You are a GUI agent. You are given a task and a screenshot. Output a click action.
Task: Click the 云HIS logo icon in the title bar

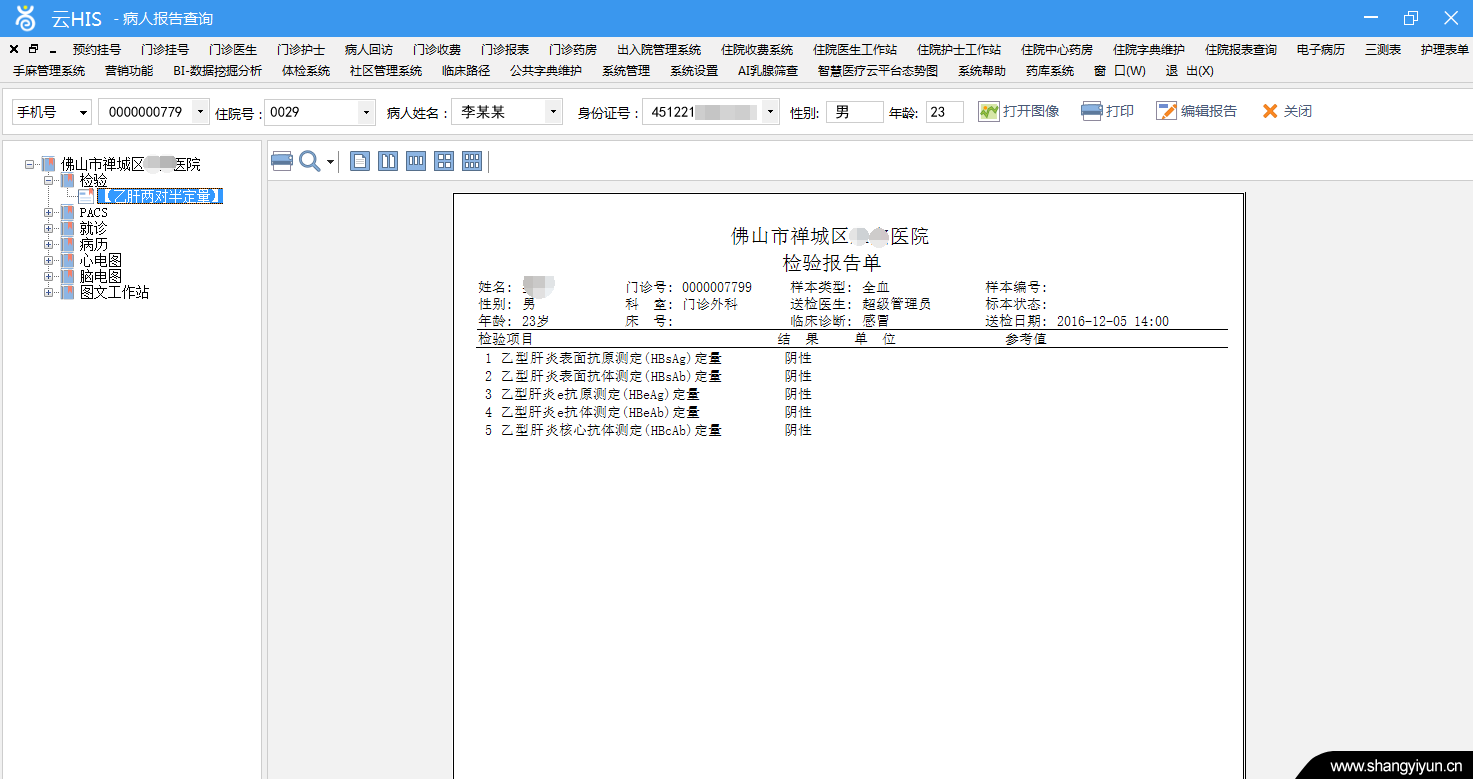click(x=25, y=18)
